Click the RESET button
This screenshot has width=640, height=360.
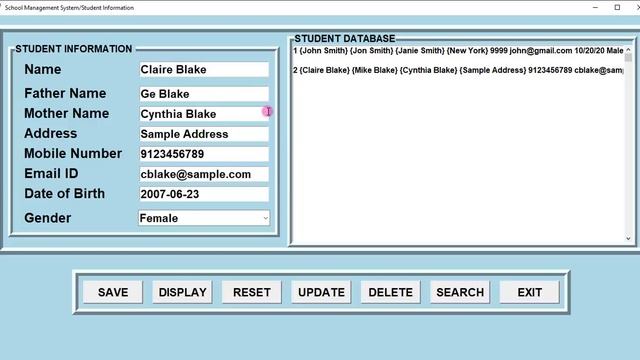252,292
